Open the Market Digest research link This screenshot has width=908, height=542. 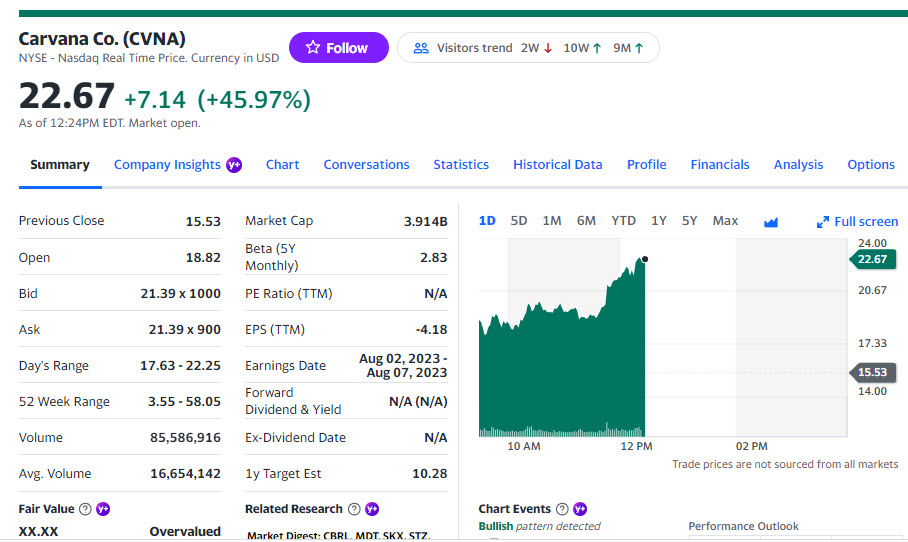[x=338, y=535]
